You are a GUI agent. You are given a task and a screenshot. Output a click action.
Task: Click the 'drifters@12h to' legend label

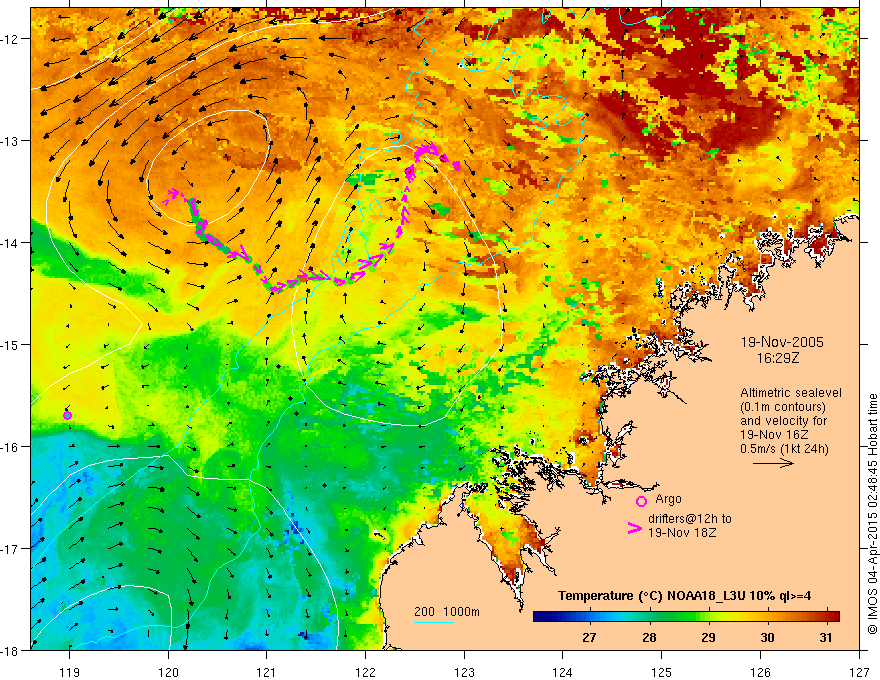pyautogui.click(x=690, y=519)
